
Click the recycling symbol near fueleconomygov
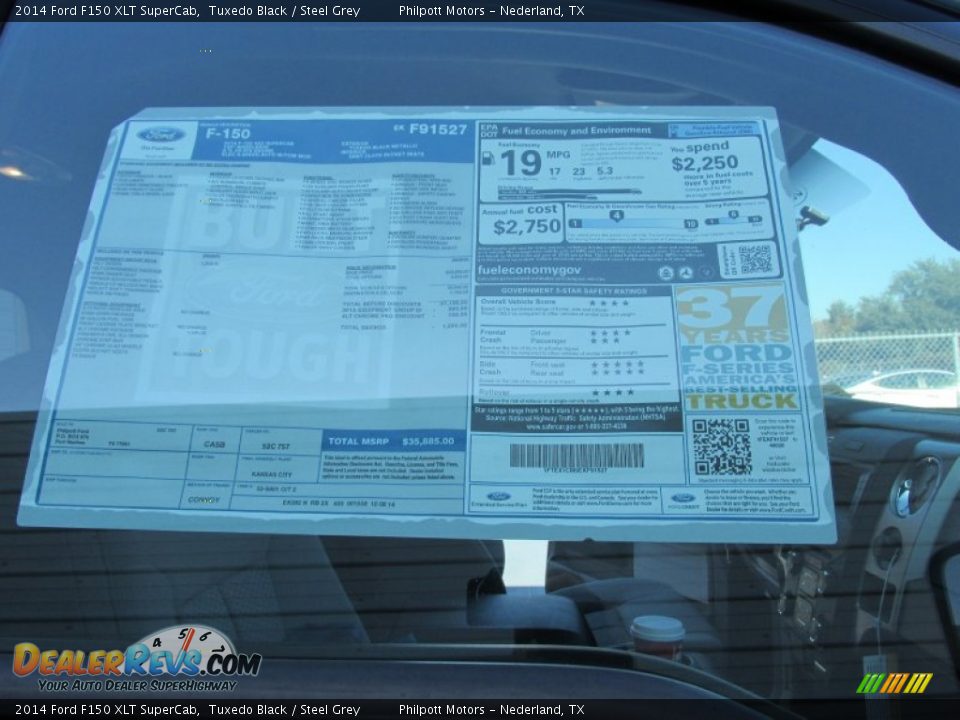pos(686,272)
